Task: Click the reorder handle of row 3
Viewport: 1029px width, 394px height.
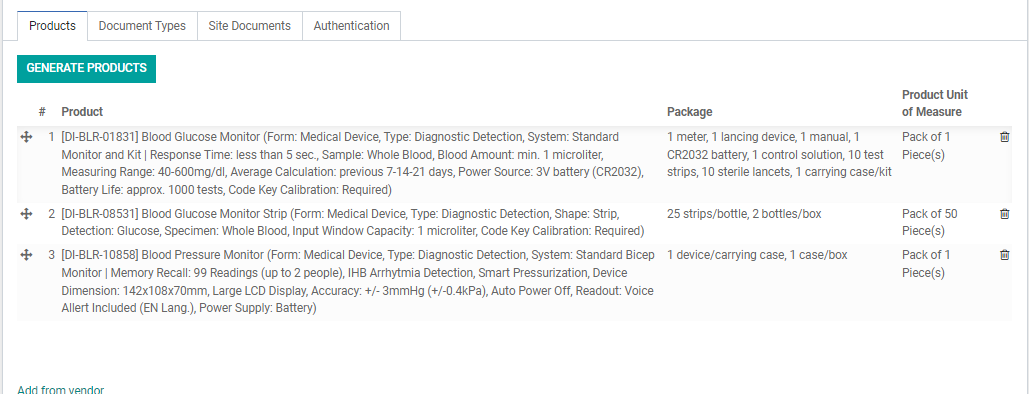Action: tap(26, 255)
